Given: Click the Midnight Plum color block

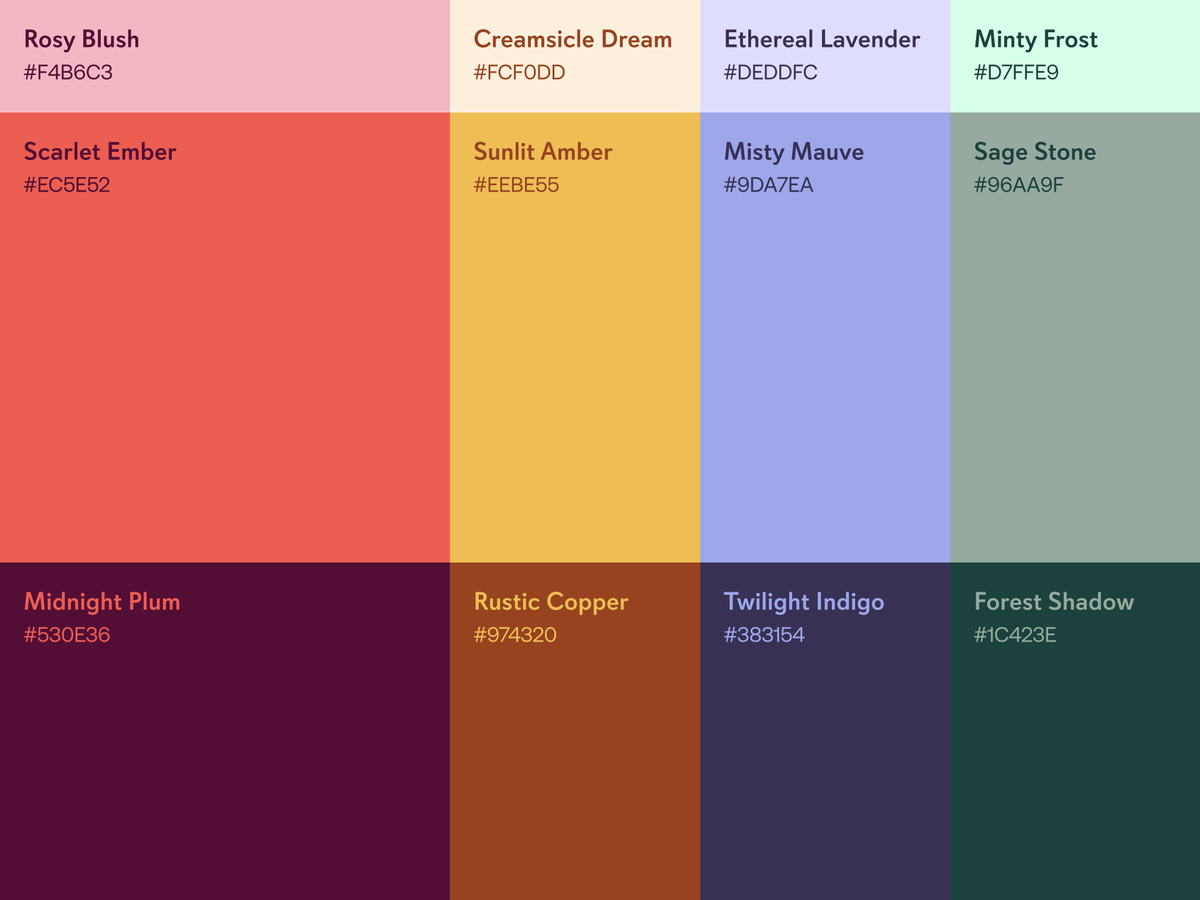Looking at the screenshot, I should point(225,731).
